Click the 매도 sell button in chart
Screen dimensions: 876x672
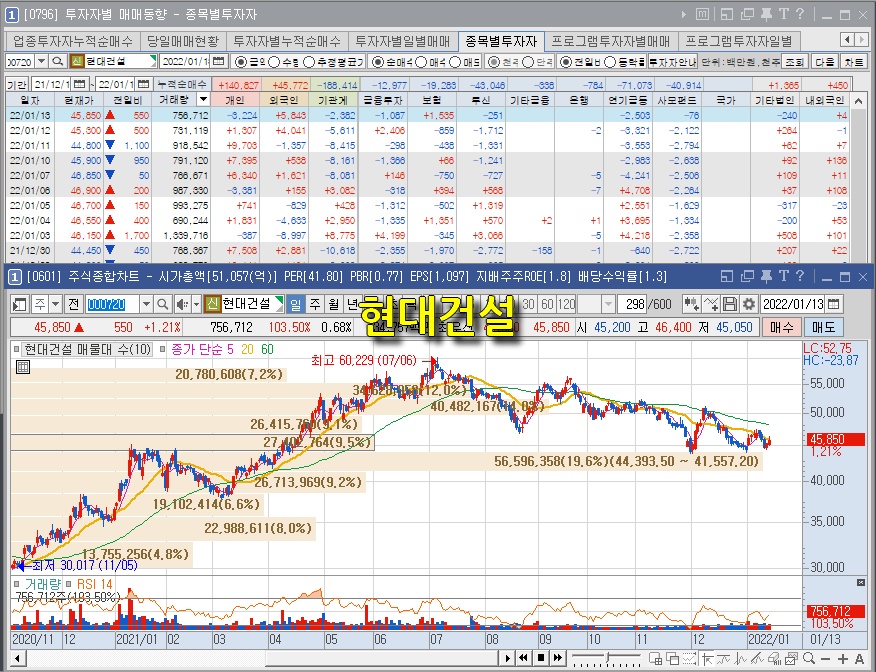[x=823, y=327]
